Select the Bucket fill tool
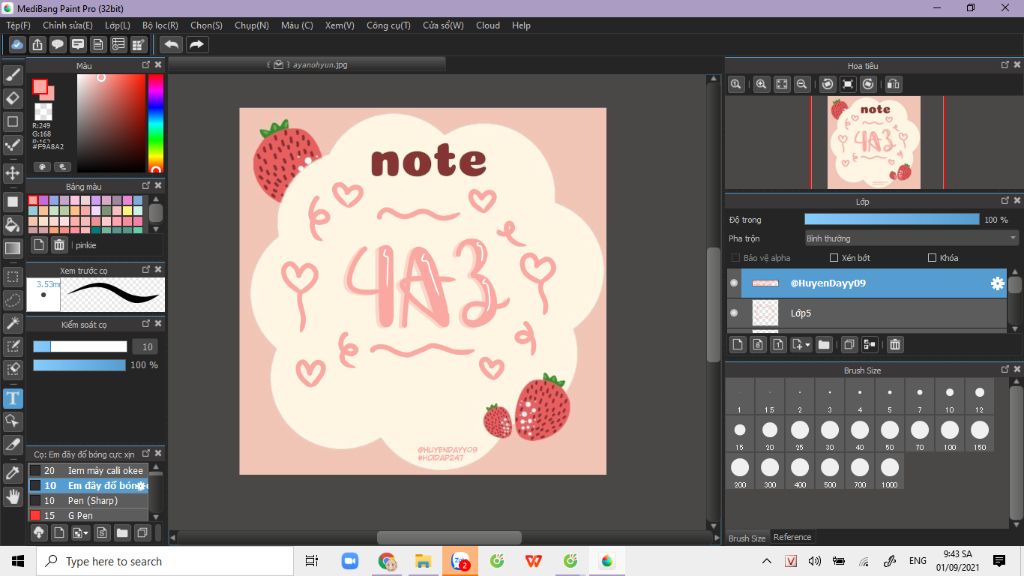The image size is (1024, 576). click(x=12, y=225)
